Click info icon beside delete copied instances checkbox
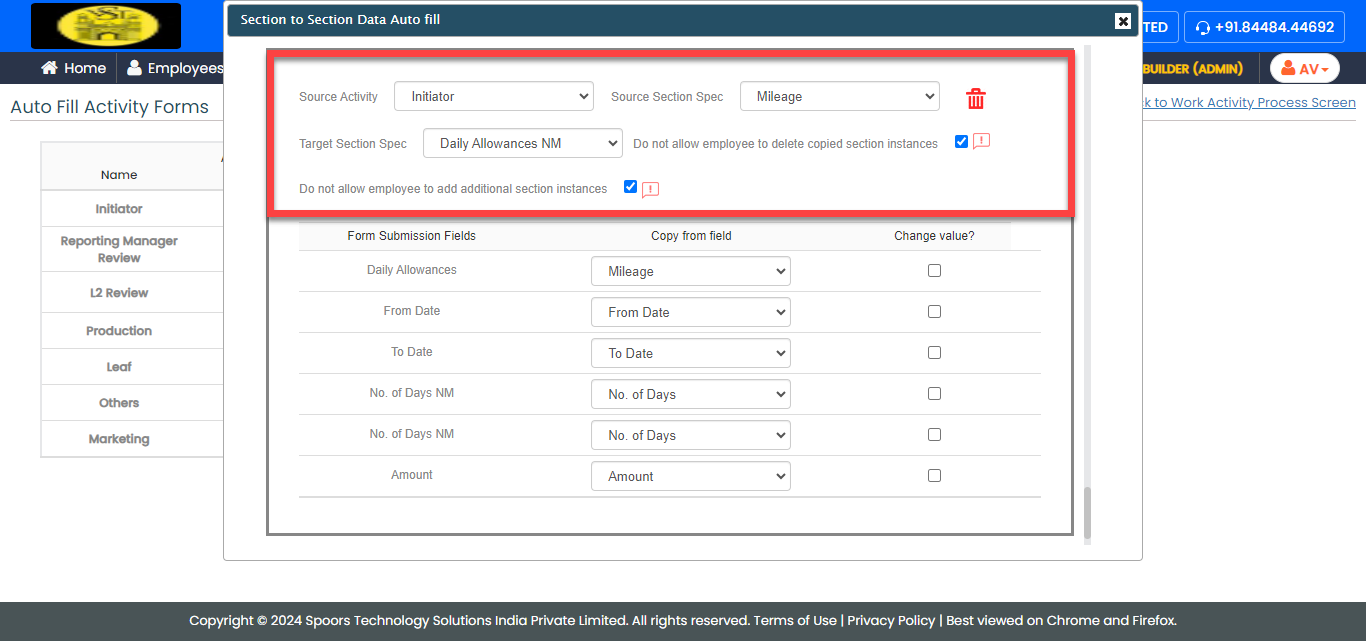This screenshot has width=1366, height=641. pos(981,142)
